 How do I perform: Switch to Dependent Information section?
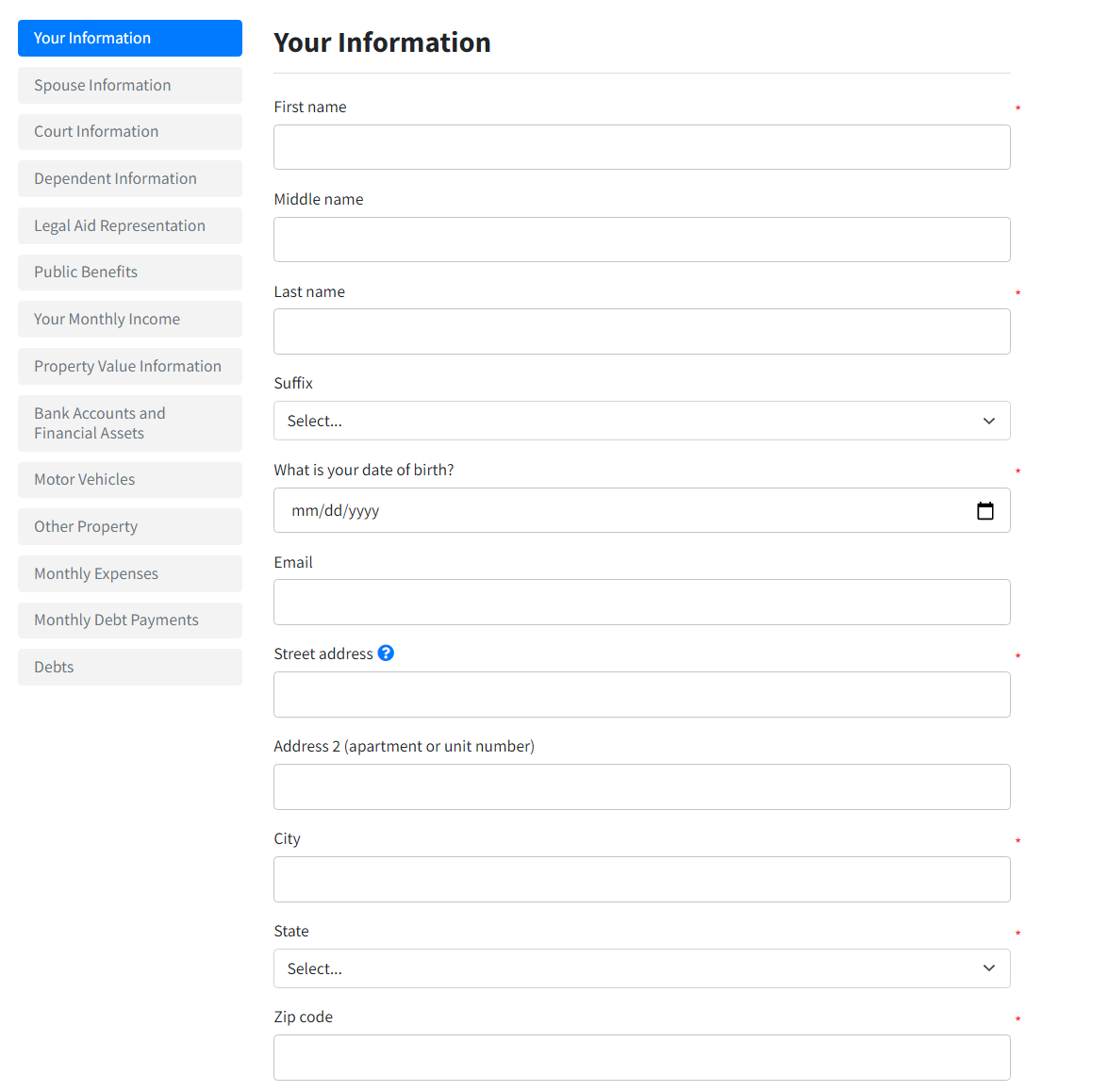click(x=130, y=179)
